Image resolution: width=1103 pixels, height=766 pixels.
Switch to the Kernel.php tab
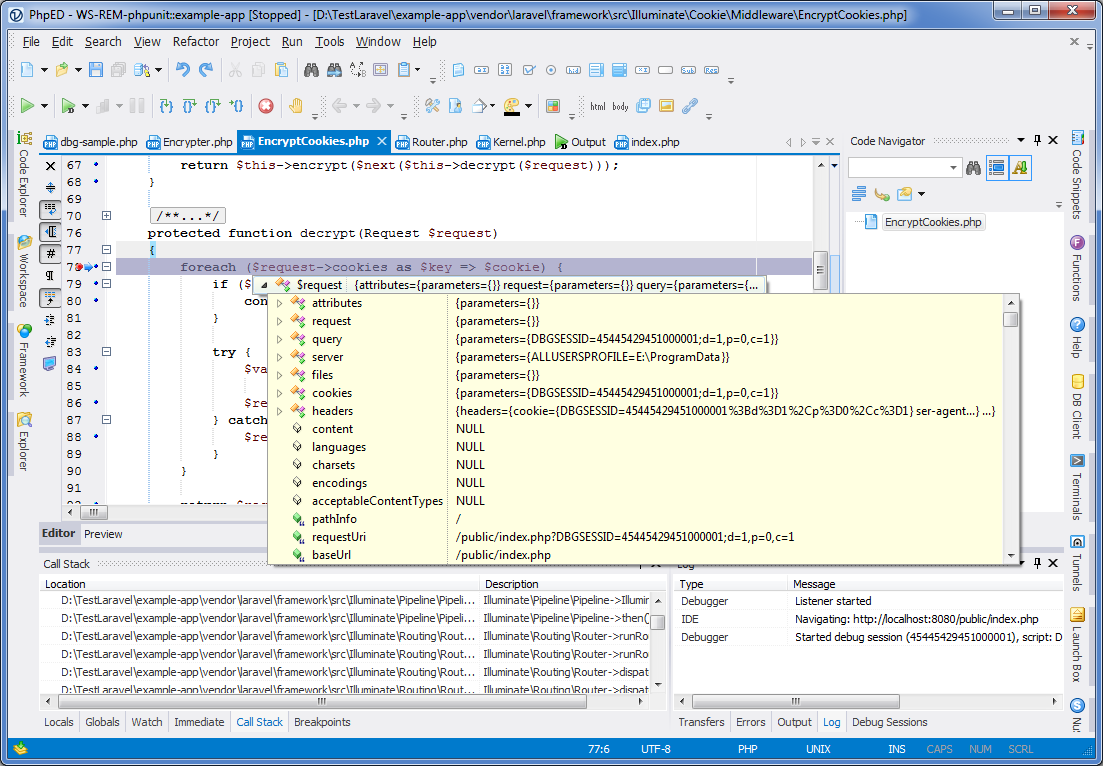click(511, 142)
